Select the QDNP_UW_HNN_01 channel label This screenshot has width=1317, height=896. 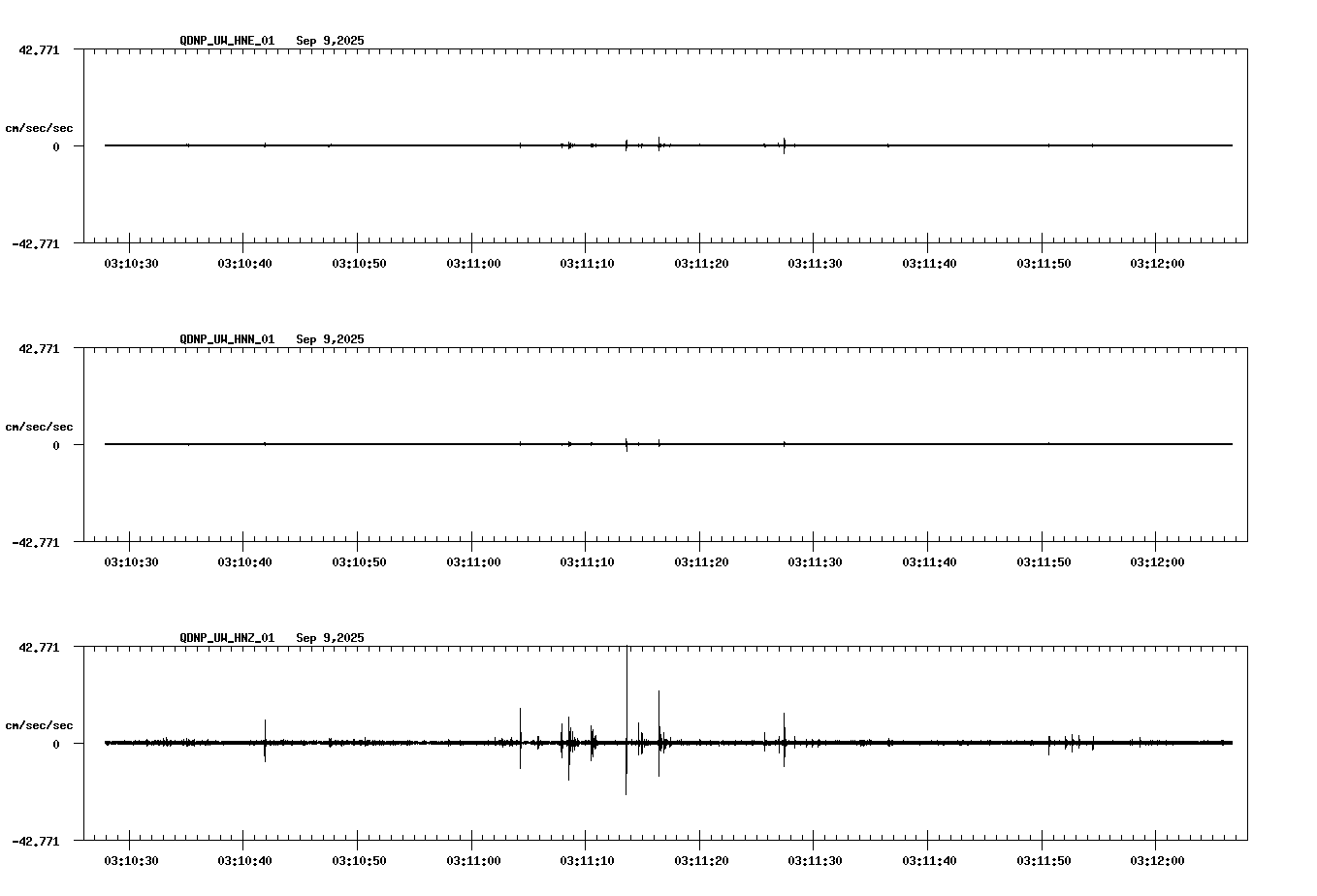point(226,340)
